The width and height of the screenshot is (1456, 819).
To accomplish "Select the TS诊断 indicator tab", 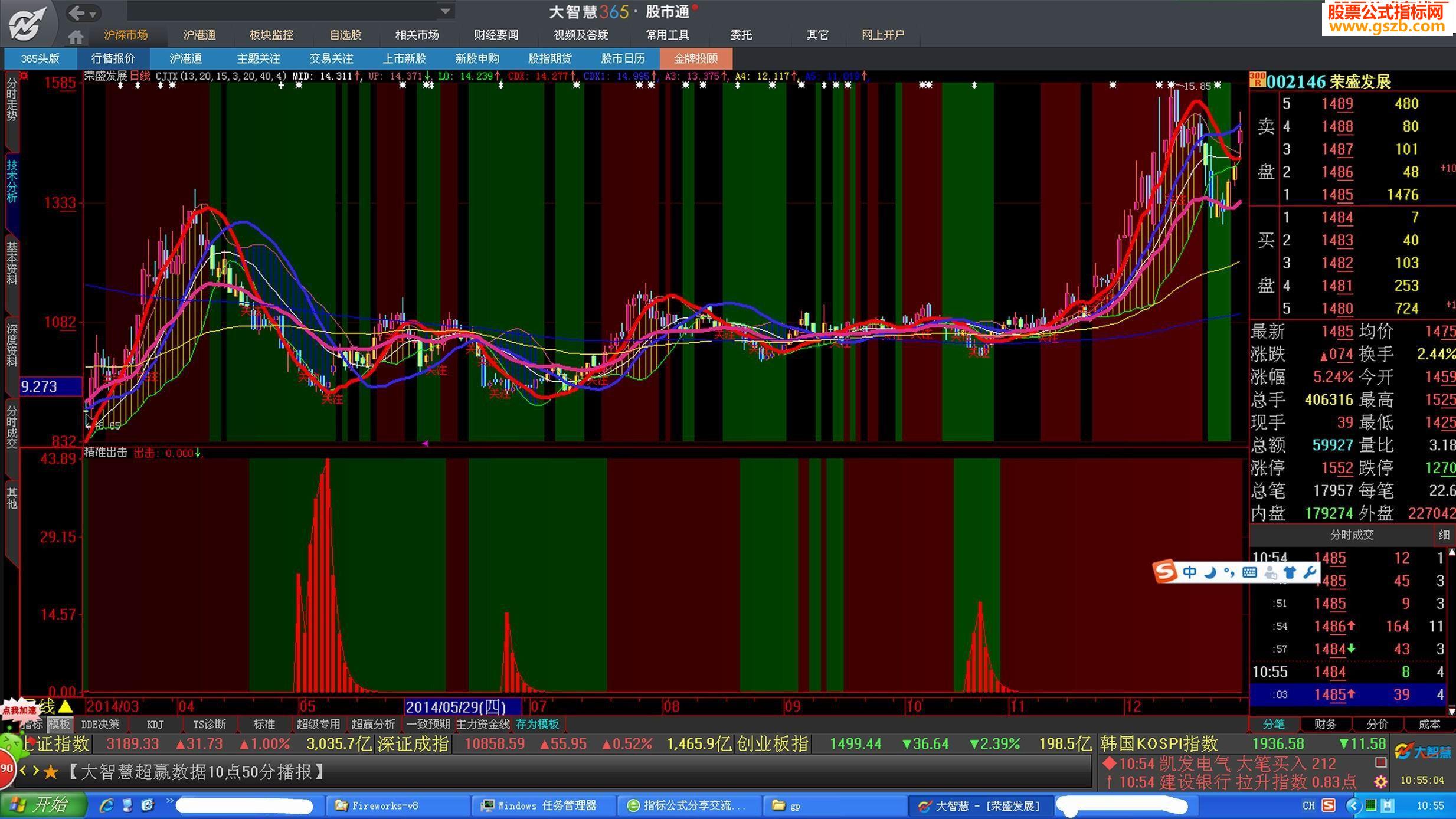I will point(210,724).
